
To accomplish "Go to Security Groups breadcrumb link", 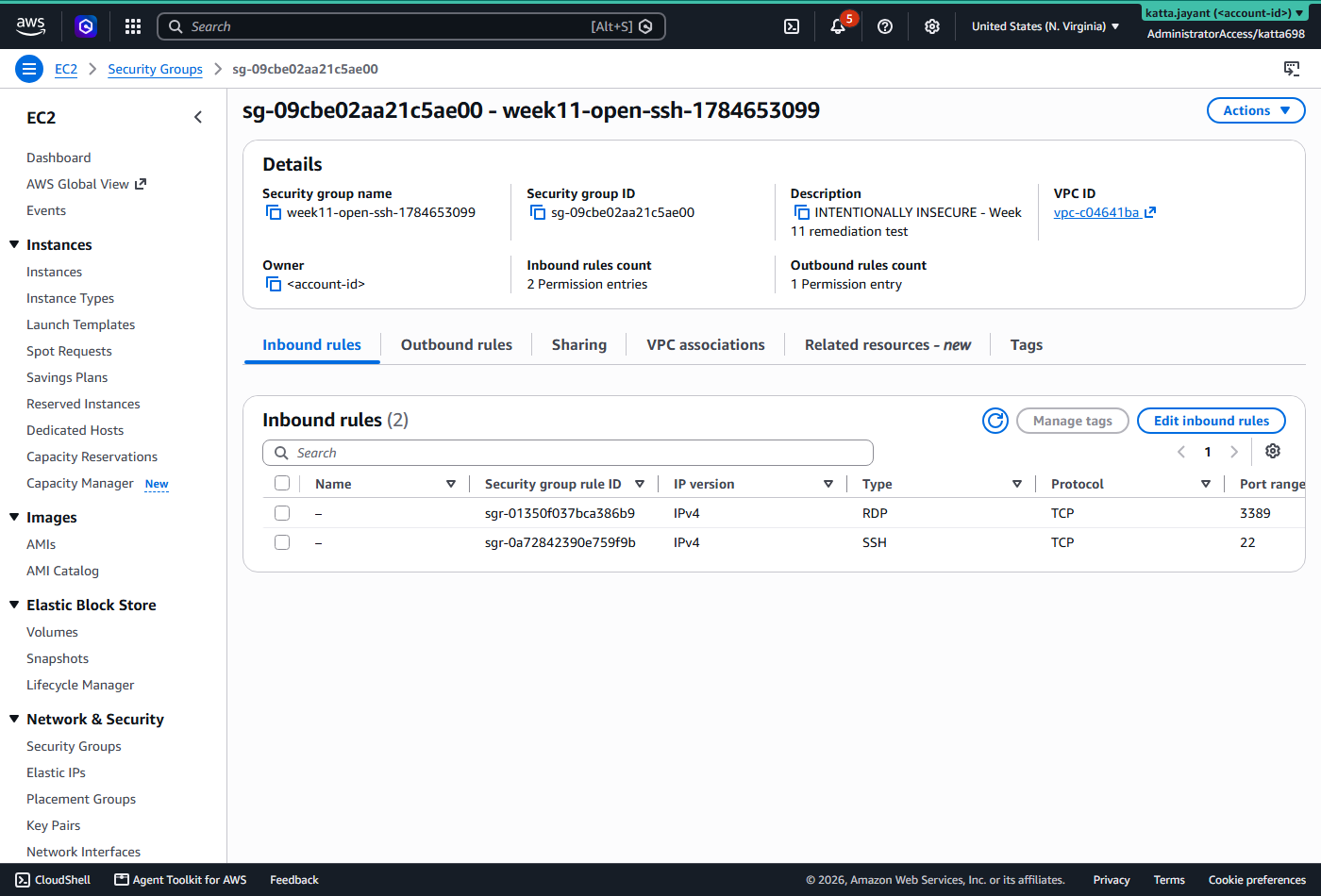I will click(x=155, y=69).
